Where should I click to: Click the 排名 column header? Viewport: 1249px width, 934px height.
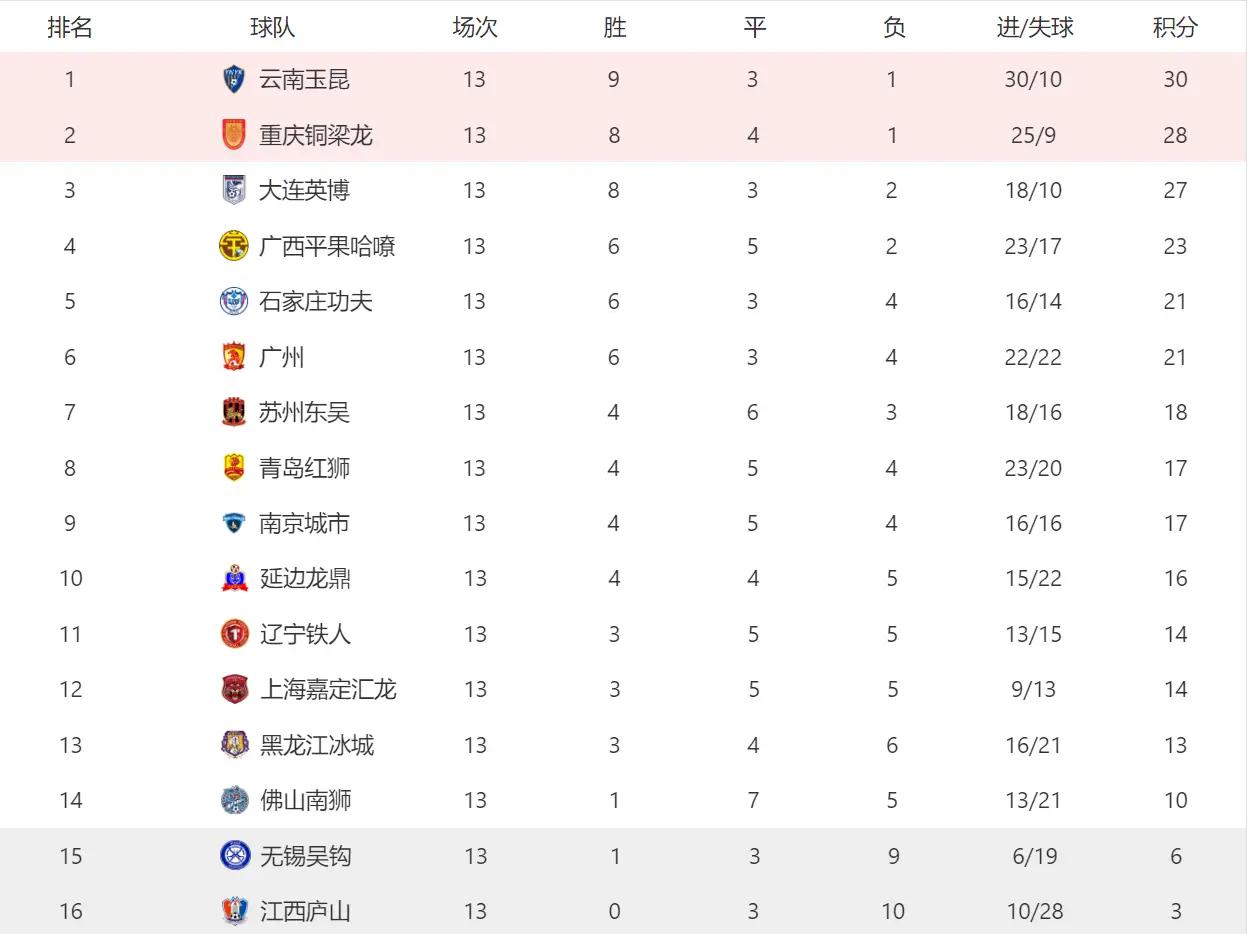click(70, 27)
